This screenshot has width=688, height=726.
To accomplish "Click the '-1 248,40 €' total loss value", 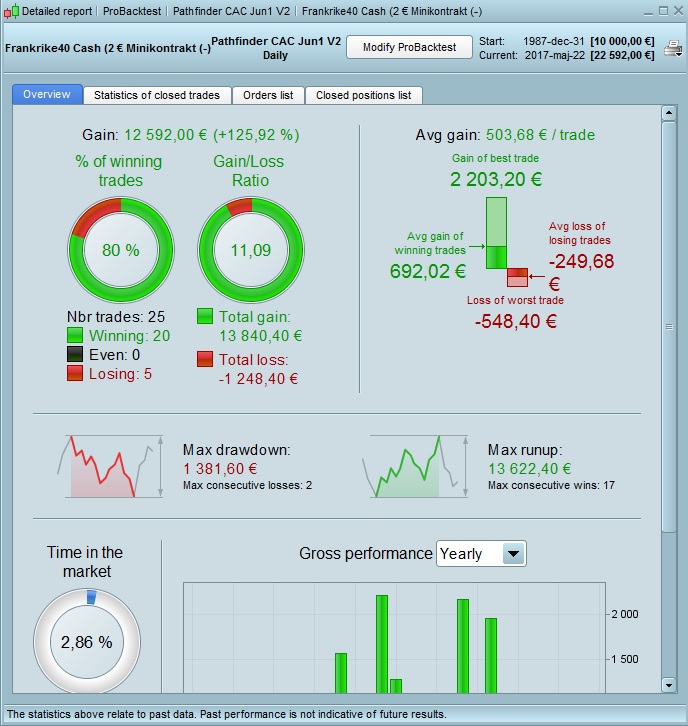I will (258, 379).
